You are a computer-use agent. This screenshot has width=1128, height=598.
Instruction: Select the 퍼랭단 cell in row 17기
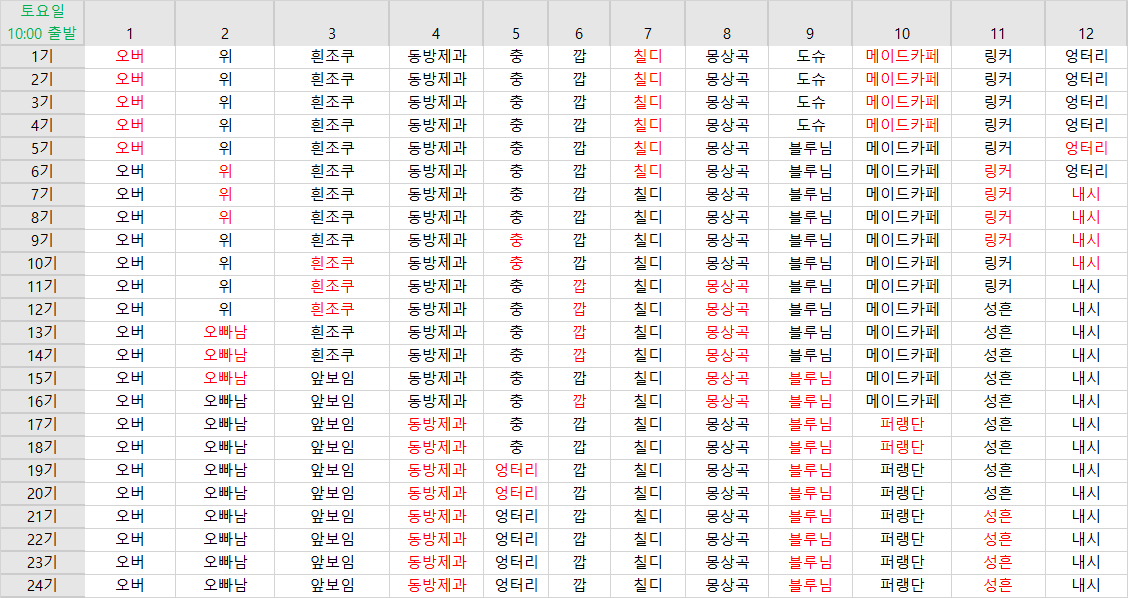tap(902, 424)
